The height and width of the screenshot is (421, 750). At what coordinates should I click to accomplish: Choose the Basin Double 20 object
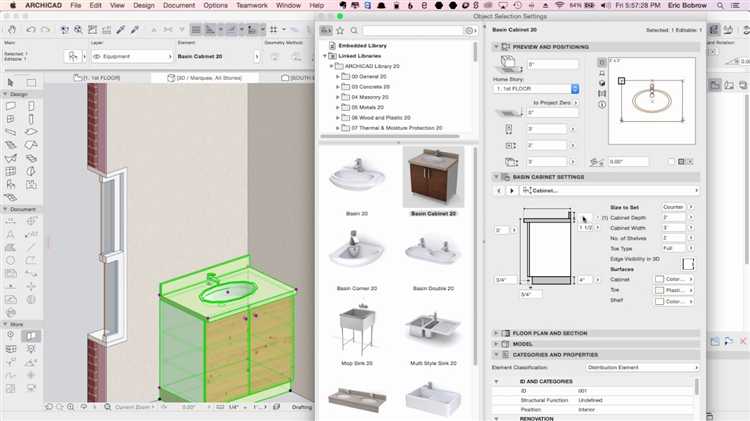(433, 259)
